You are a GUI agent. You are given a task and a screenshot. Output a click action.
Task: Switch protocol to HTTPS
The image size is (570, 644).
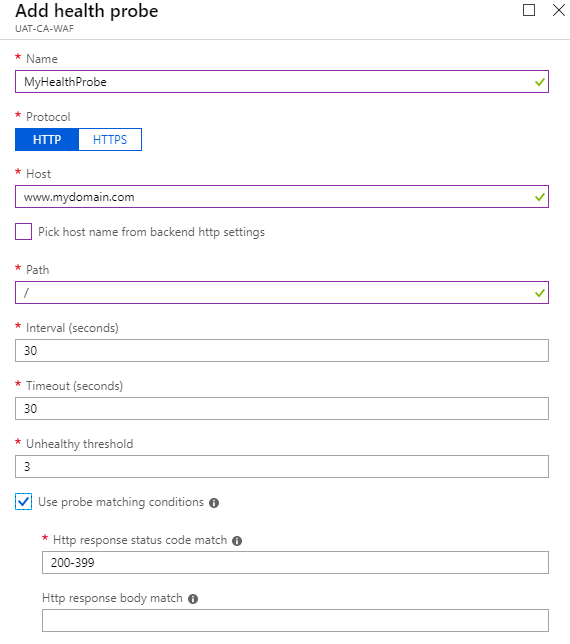[x=110, y=140]
